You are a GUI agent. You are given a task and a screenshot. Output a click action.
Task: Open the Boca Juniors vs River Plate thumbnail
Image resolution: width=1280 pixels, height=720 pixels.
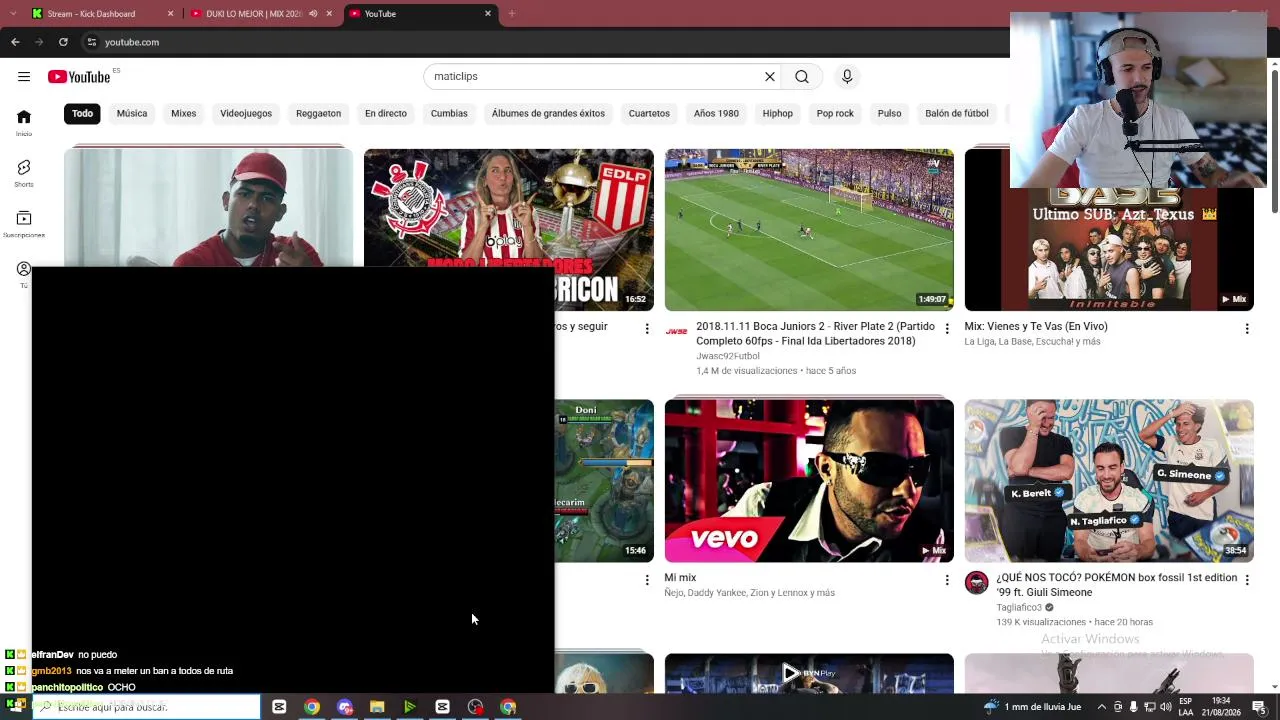click(809, 230)
